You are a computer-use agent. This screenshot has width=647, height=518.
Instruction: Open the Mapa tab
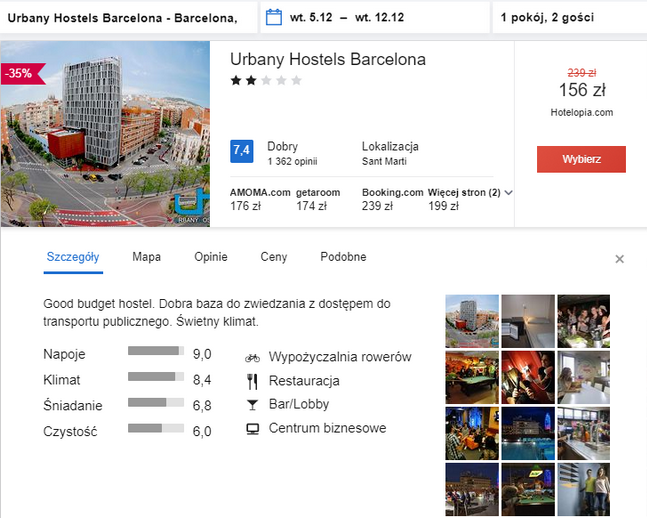(146, 257)
